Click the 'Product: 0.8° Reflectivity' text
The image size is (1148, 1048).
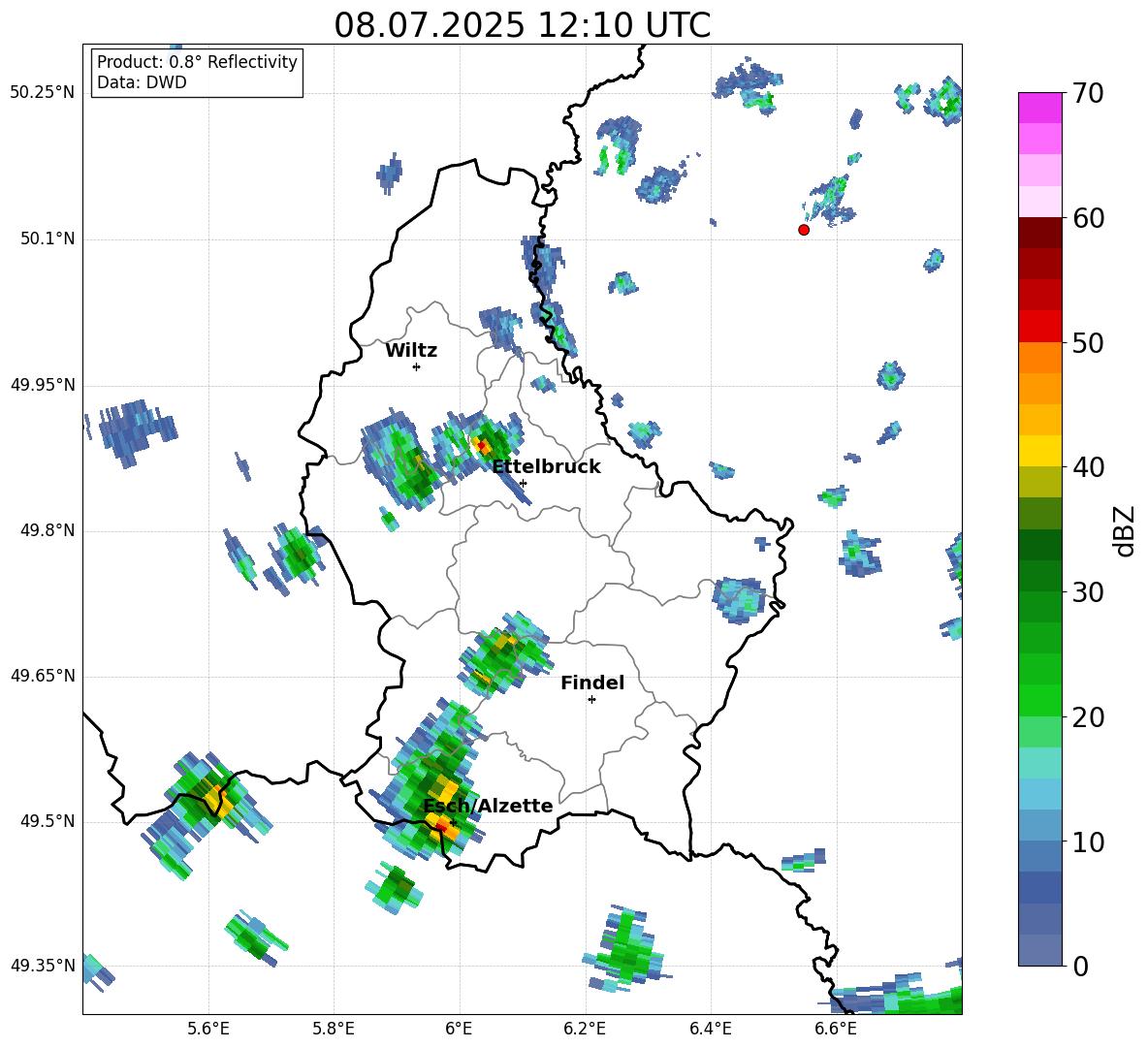pos(197,61)
